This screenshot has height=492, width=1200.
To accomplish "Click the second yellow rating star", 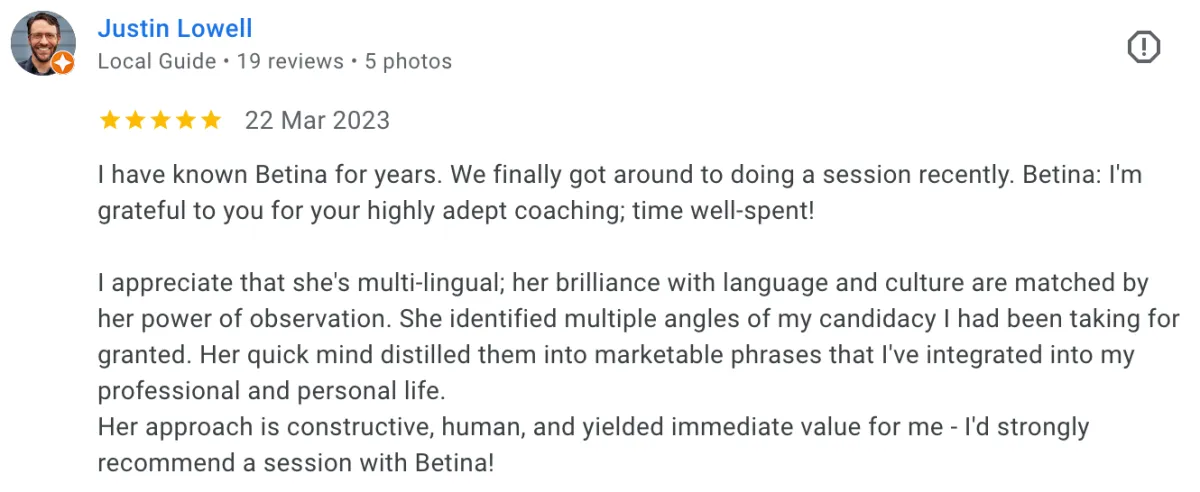I will (x=135, y=121).
